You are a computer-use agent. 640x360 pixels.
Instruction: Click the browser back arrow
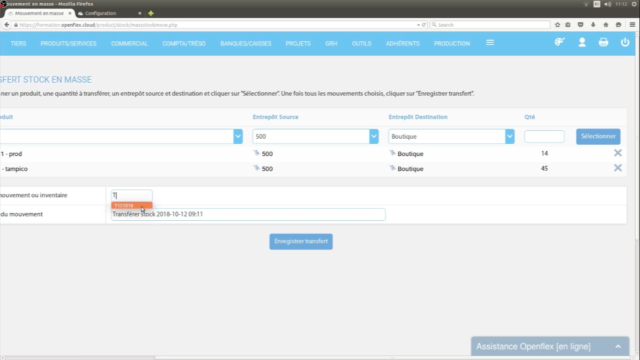(x=7, y=25)
